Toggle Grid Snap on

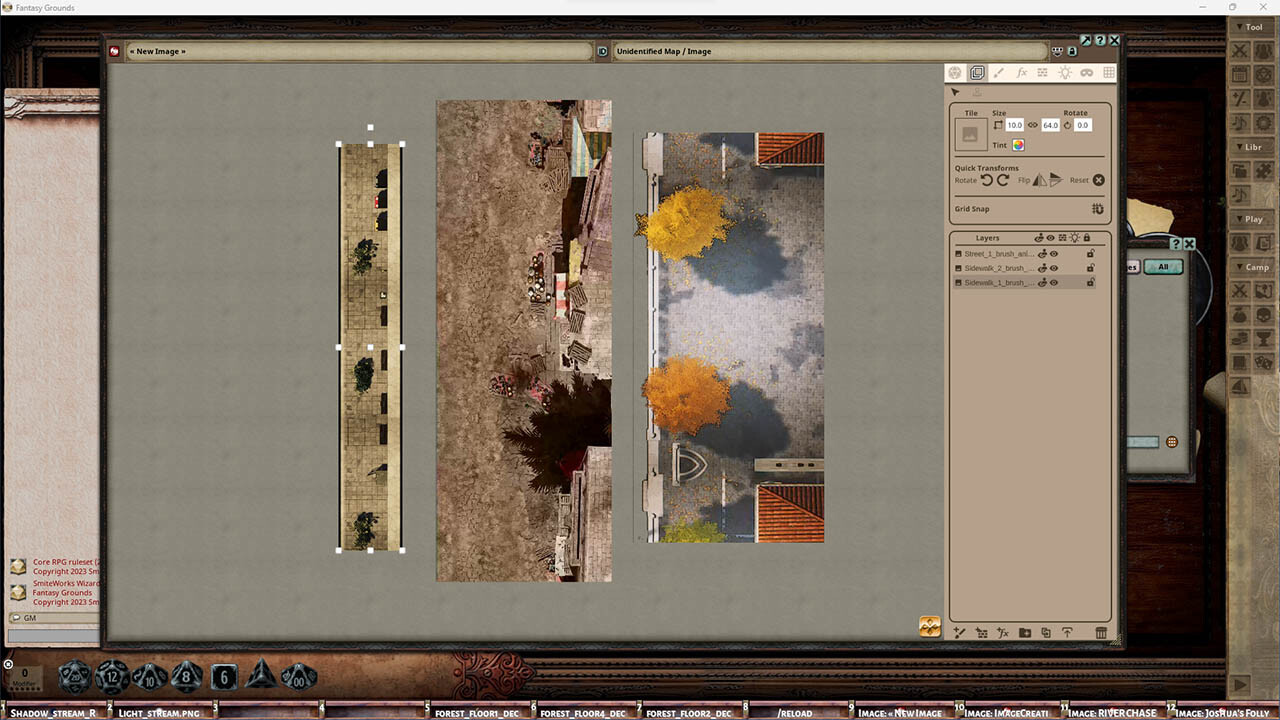click(x=1097, y=208)
